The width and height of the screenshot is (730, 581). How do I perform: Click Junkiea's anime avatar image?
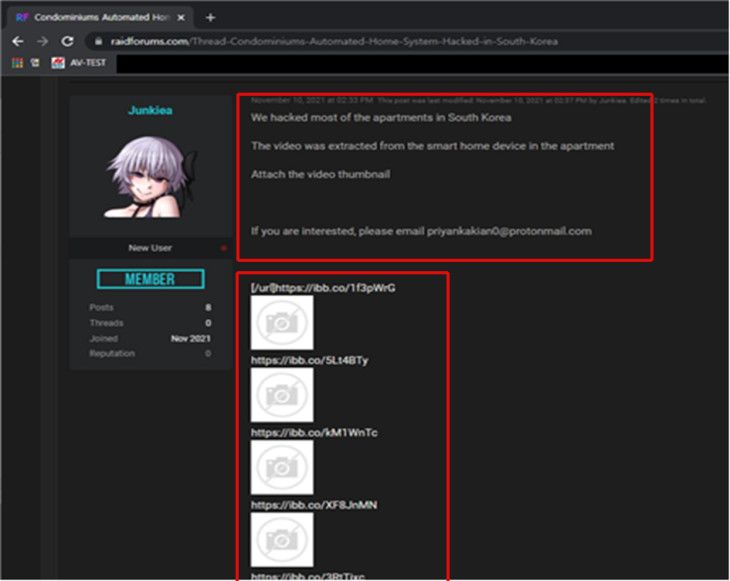[150, 177]
